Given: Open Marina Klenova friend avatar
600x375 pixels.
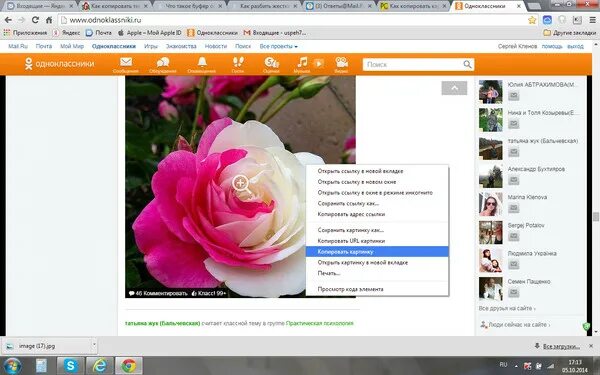Looking at the screenshot, I should (491, 204).
